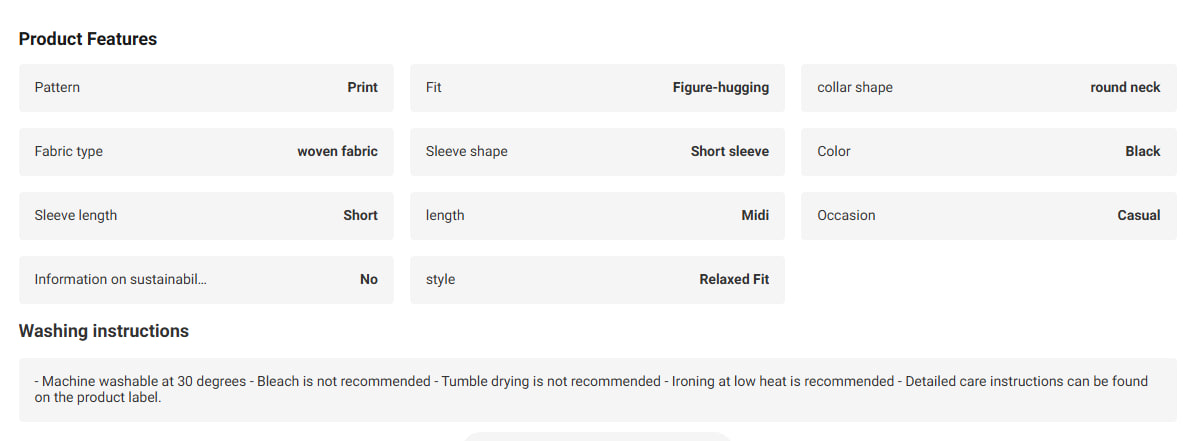Click the Sleeve shape Short sleeve cell
Image resolution: width=1194 pixels, height=441 pixels.
click(597, 152)
